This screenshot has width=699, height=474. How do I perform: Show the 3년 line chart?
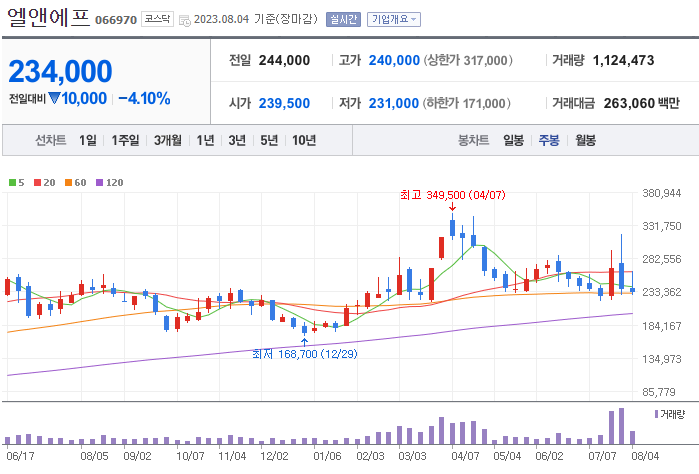click(237, 140)
